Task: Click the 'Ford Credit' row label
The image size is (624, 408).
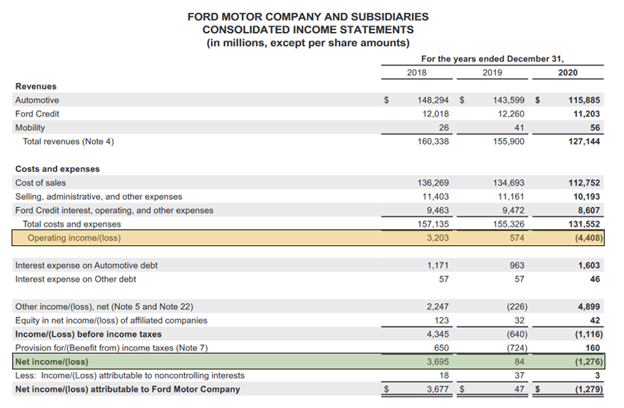Action: [37, 114]
